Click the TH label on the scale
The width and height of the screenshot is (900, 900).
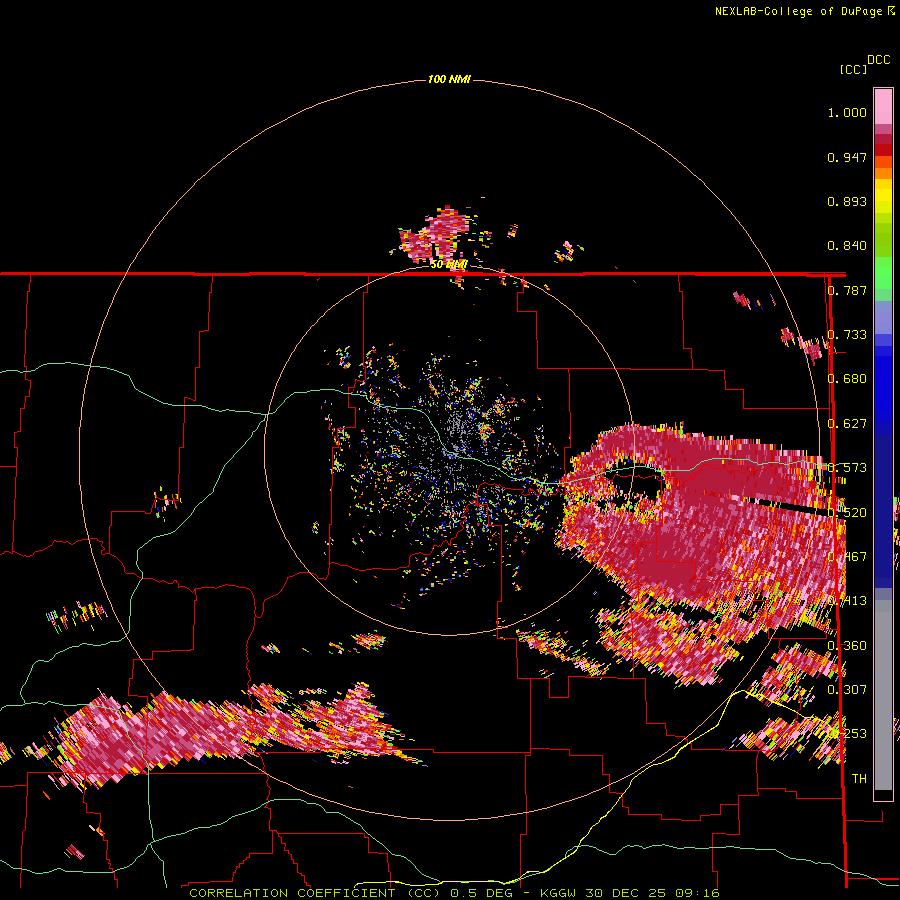[x=859, y=778]
